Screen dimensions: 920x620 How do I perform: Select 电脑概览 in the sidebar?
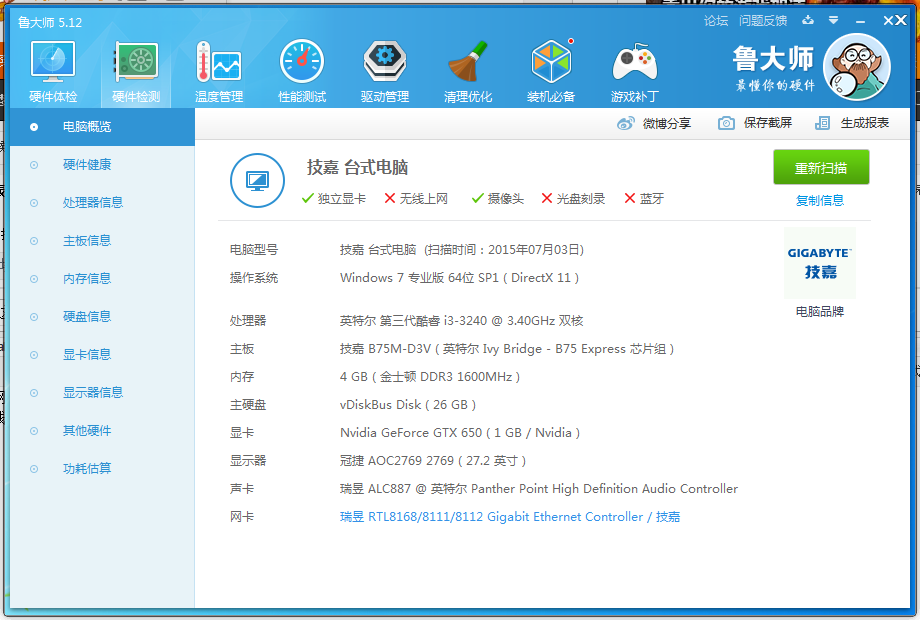coord(102,127)
